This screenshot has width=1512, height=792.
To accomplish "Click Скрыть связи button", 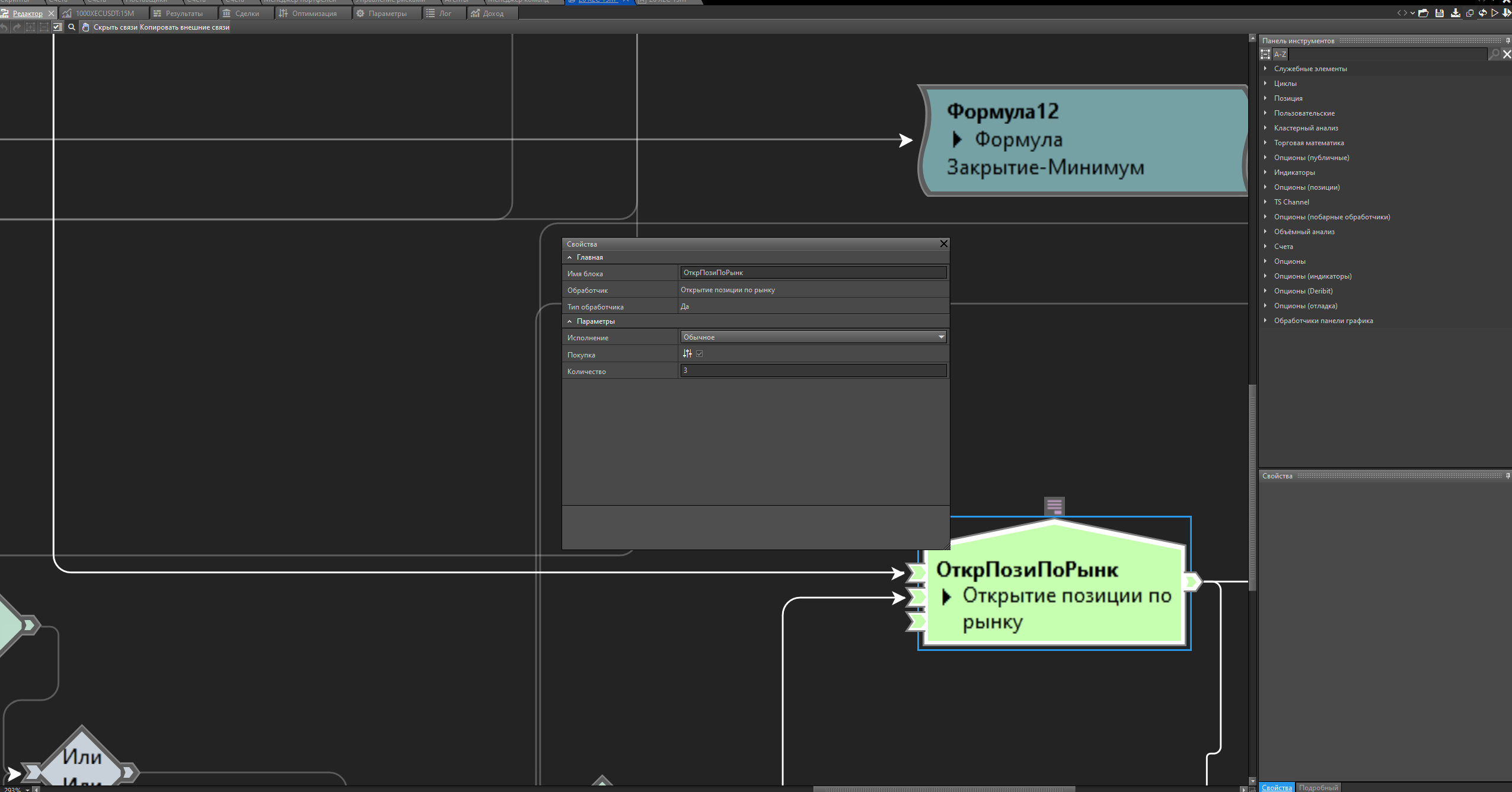I will (x=115, y=27).
